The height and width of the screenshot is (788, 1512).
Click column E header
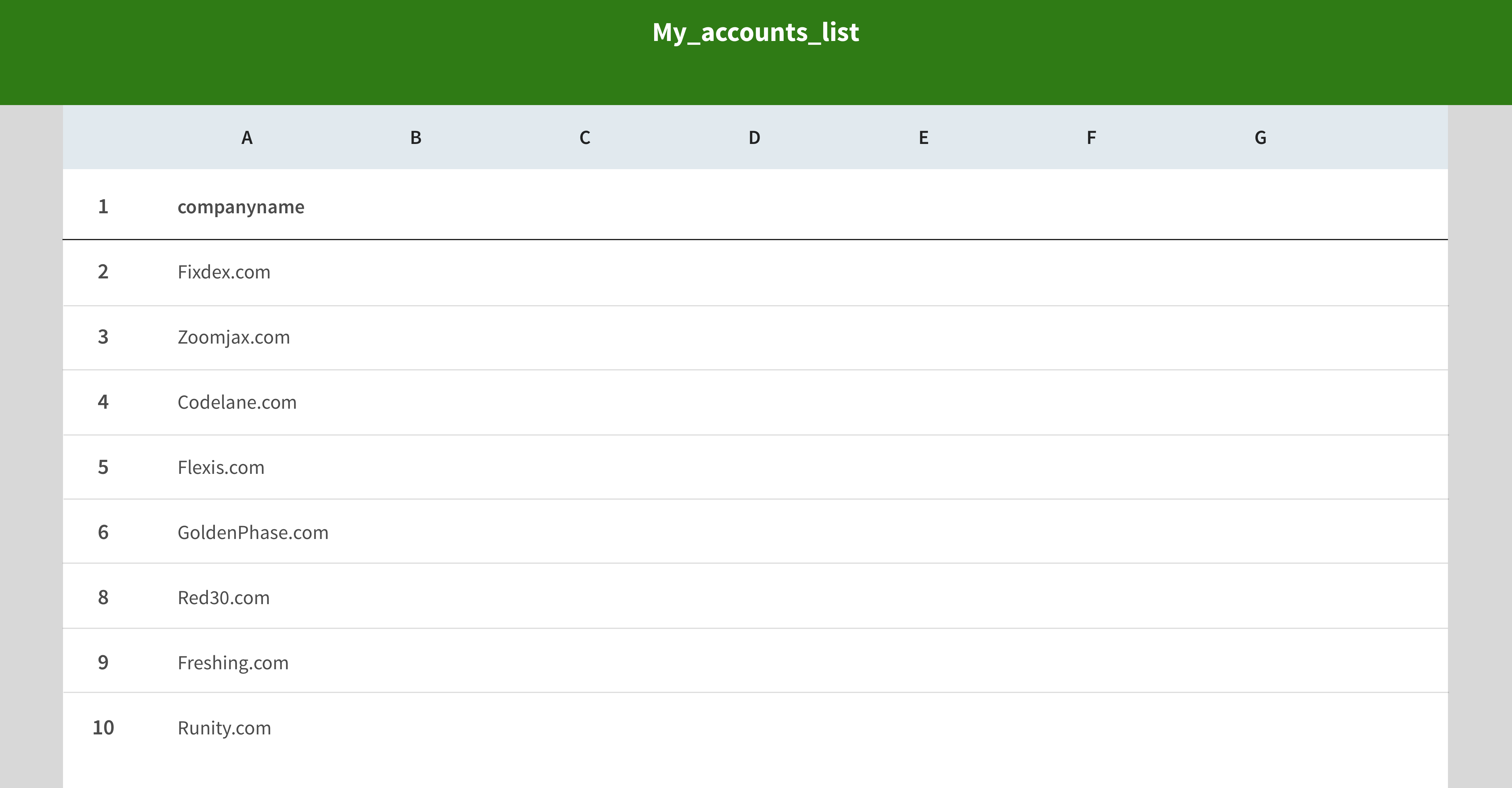923,138
